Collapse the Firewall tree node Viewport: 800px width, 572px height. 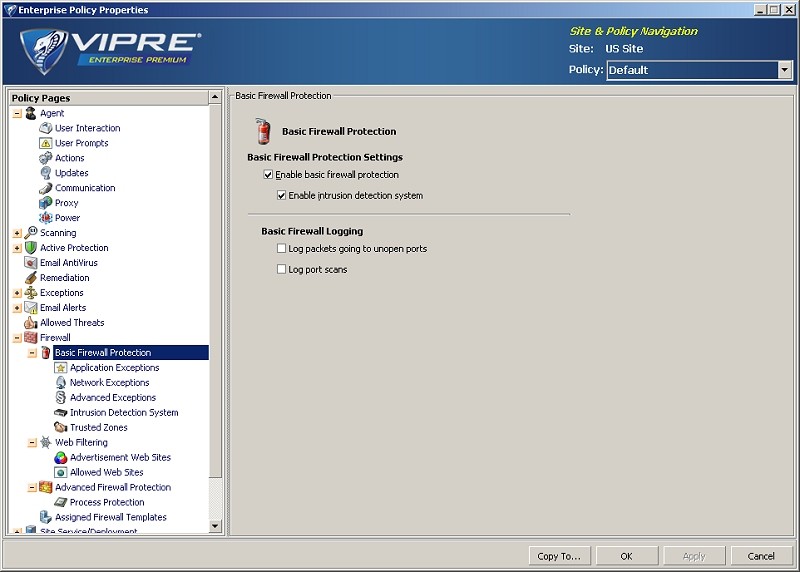17,338
